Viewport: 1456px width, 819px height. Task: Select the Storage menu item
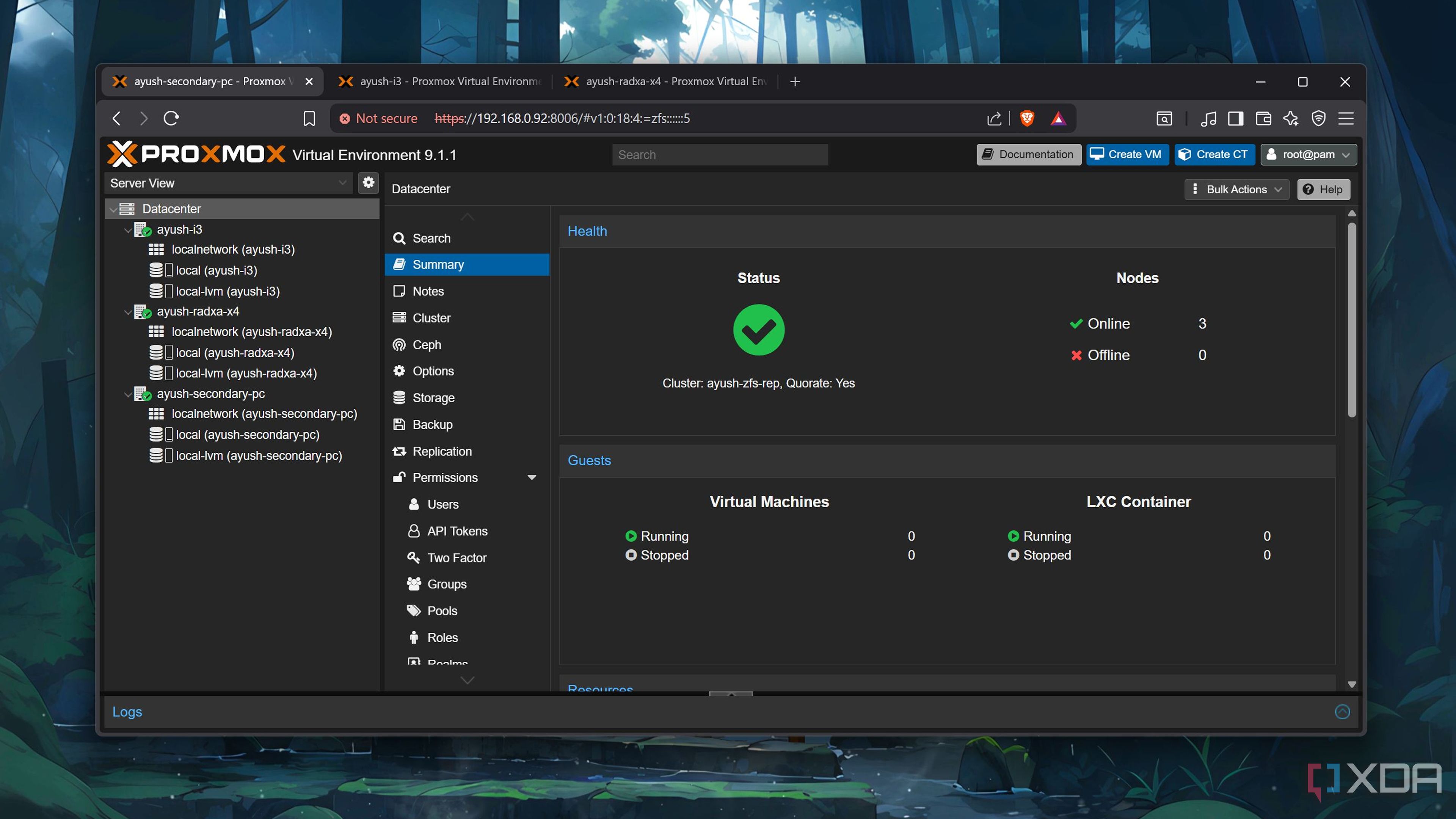click(467, 398)
